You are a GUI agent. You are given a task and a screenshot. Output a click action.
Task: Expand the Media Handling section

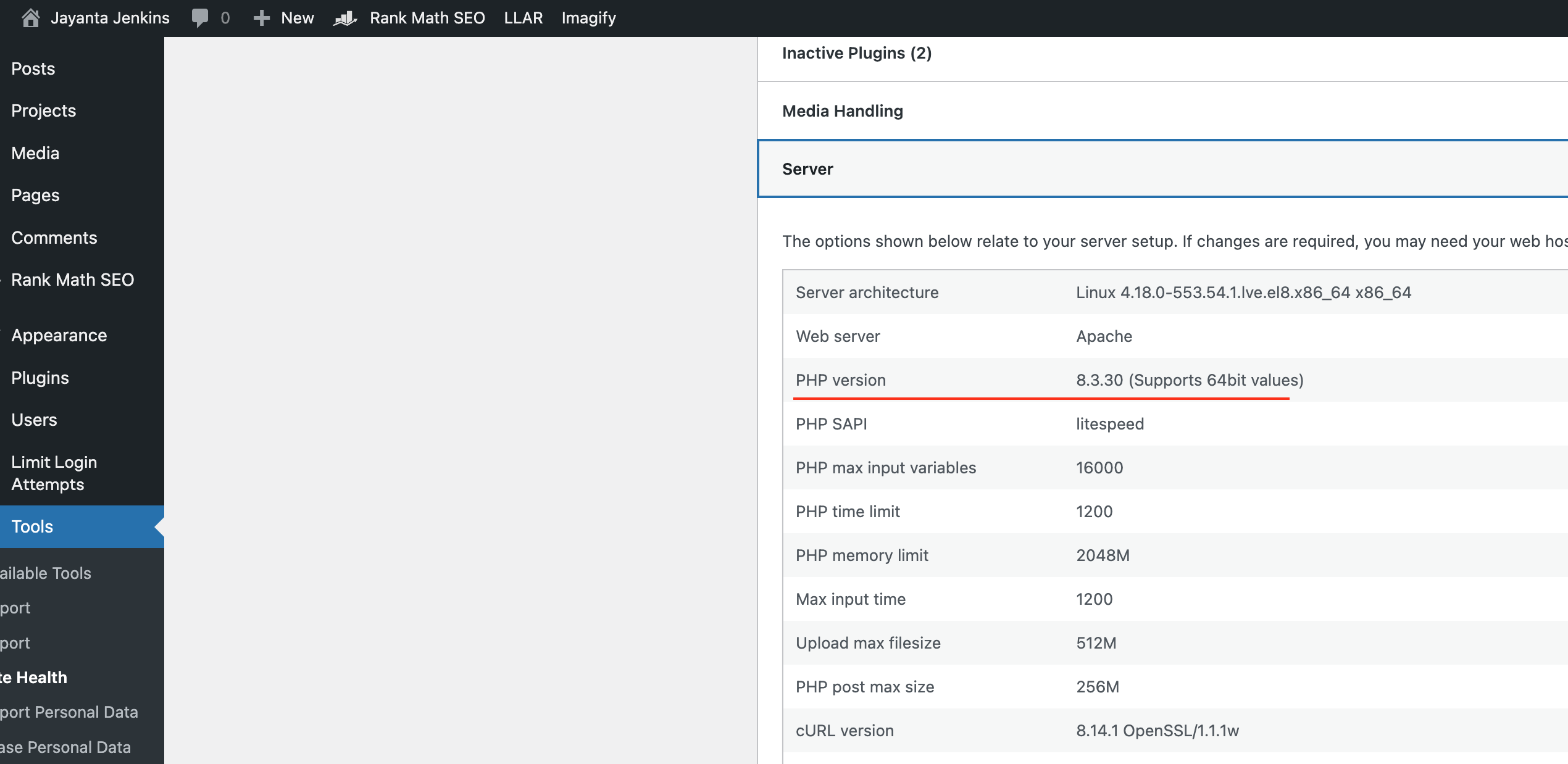[1162, 111]
